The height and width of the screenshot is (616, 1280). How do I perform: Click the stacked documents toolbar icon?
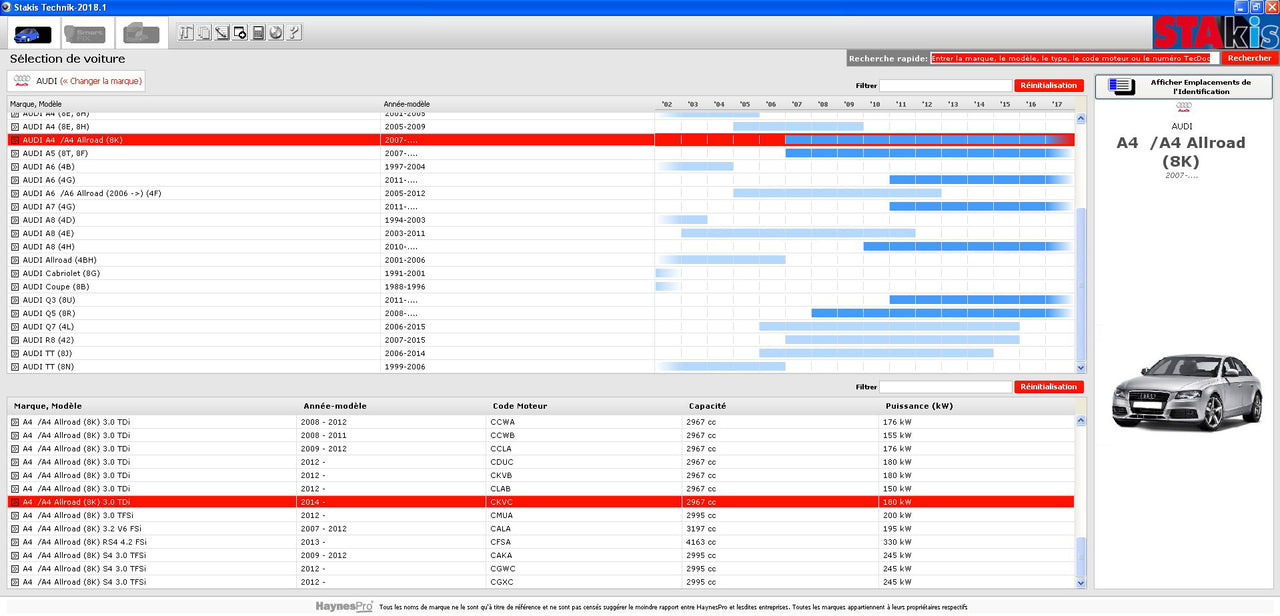coord(204,33)
